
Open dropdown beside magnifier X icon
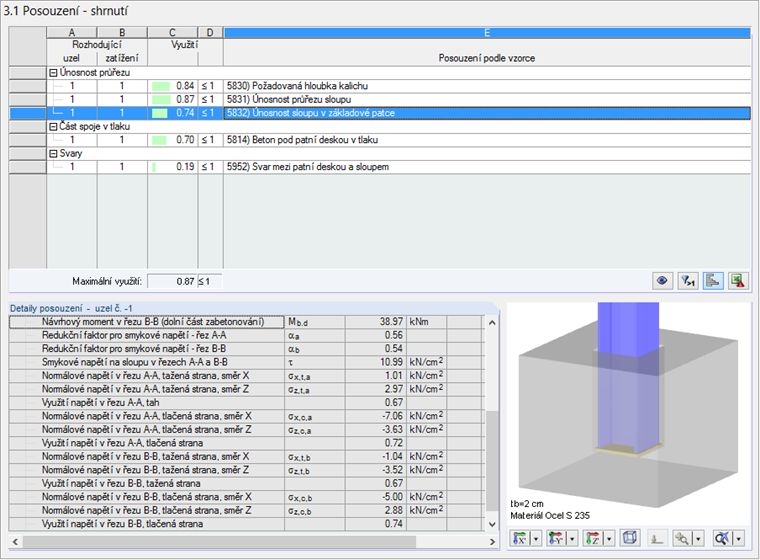click(x=739, y=538)
